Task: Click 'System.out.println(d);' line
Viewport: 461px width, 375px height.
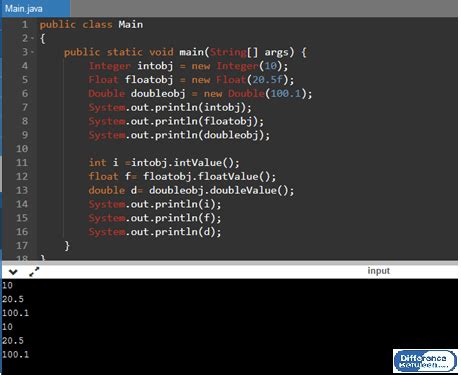Action: coord(155,232)
